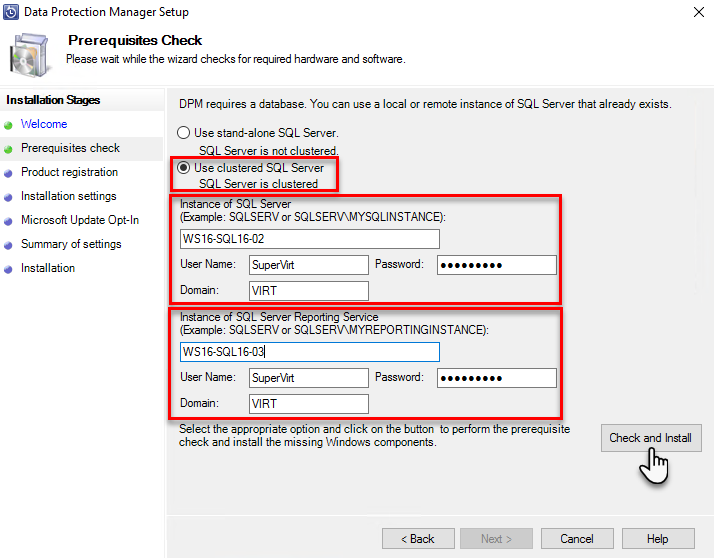714x558 pixels.
Task: Click the 'SQL Server is not clustered.' text
Action: [269, 151]
